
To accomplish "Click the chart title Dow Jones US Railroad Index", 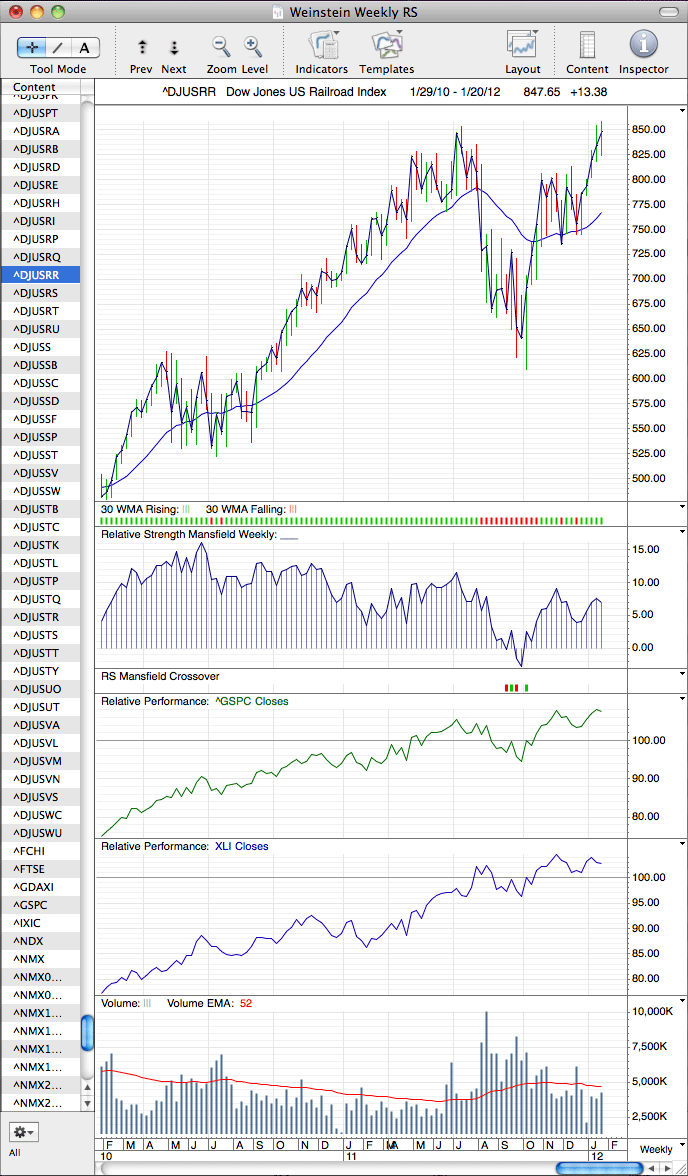I will click(306, 92).
